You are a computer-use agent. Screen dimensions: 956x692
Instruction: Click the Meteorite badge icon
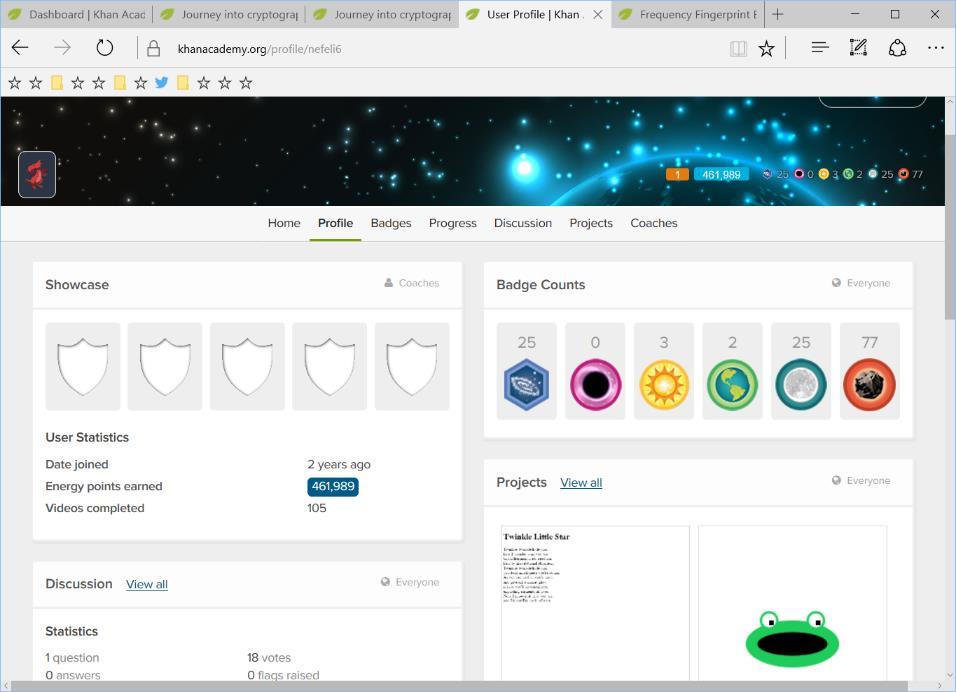(x=869, y=385)
